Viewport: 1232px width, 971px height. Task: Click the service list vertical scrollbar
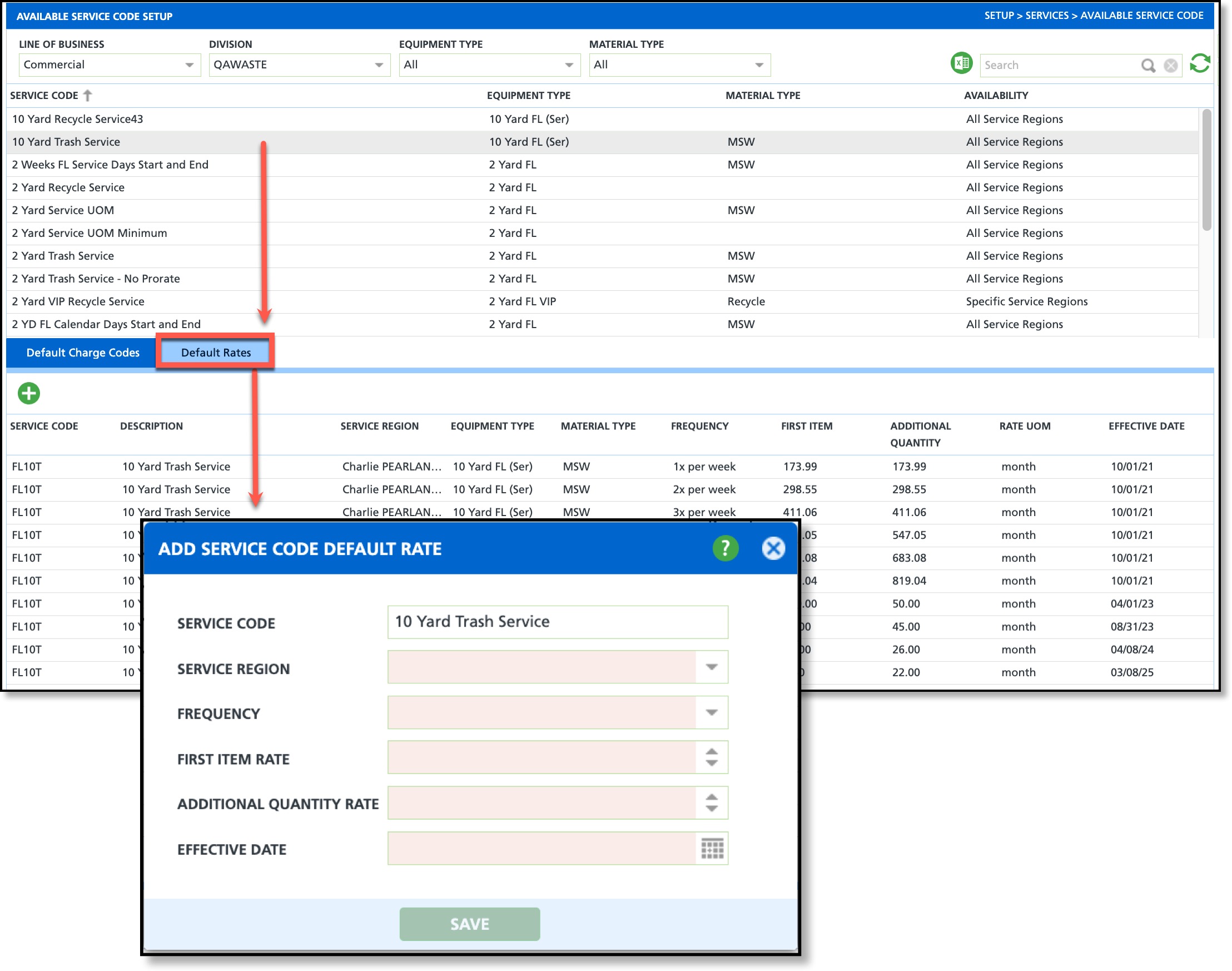(x=1206, y=171)
